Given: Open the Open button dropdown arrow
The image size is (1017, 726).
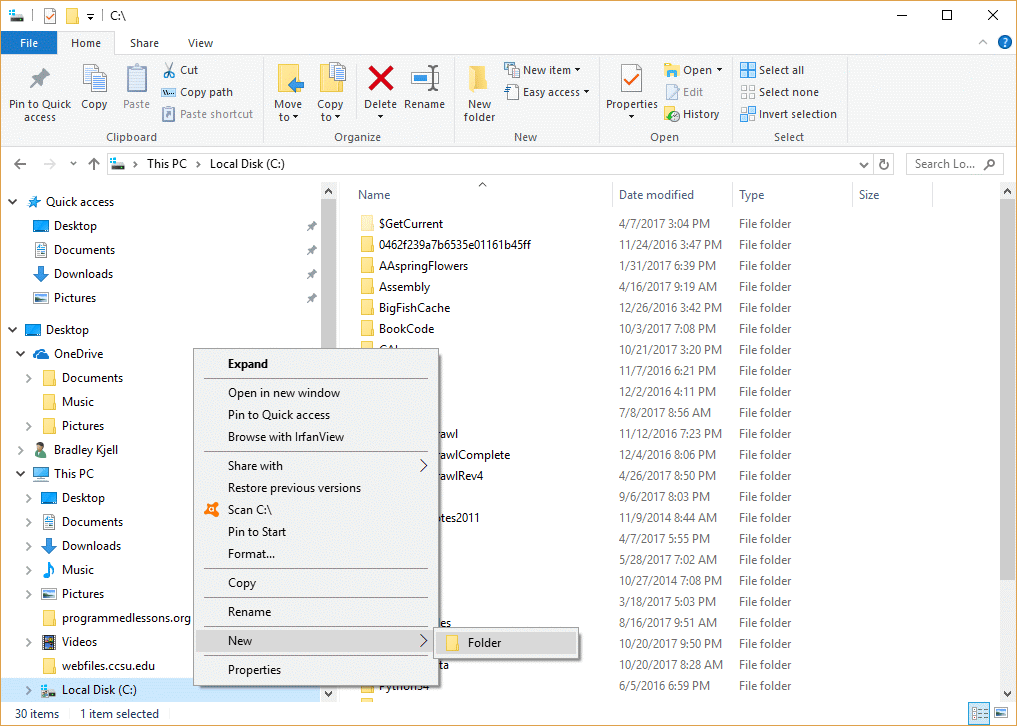Looking at the screenshot, I should click(719, 70).
